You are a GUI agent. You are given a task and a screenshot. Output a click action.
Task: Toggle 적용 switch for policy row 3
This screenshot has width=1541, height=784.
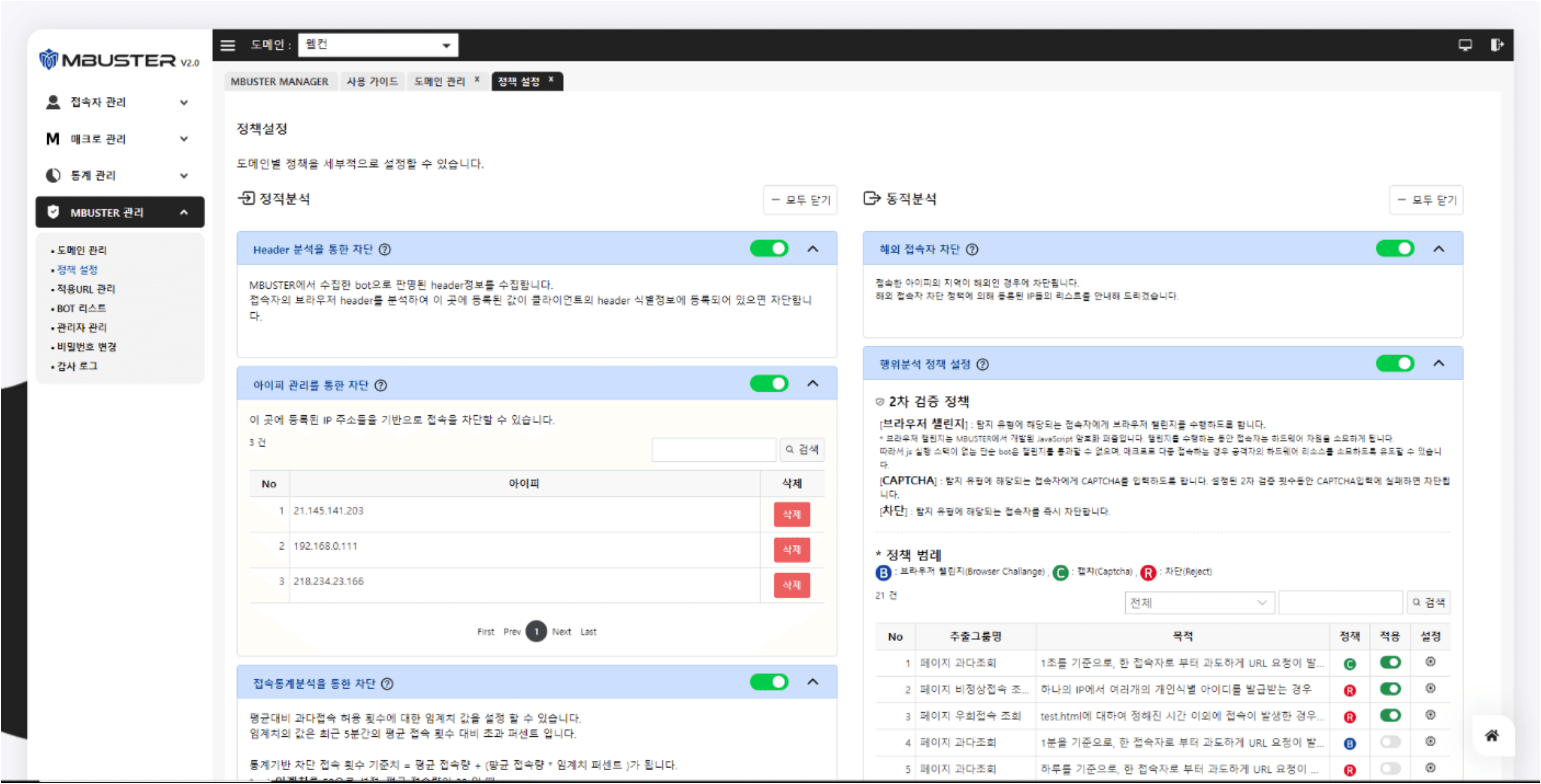point(1390,715)
